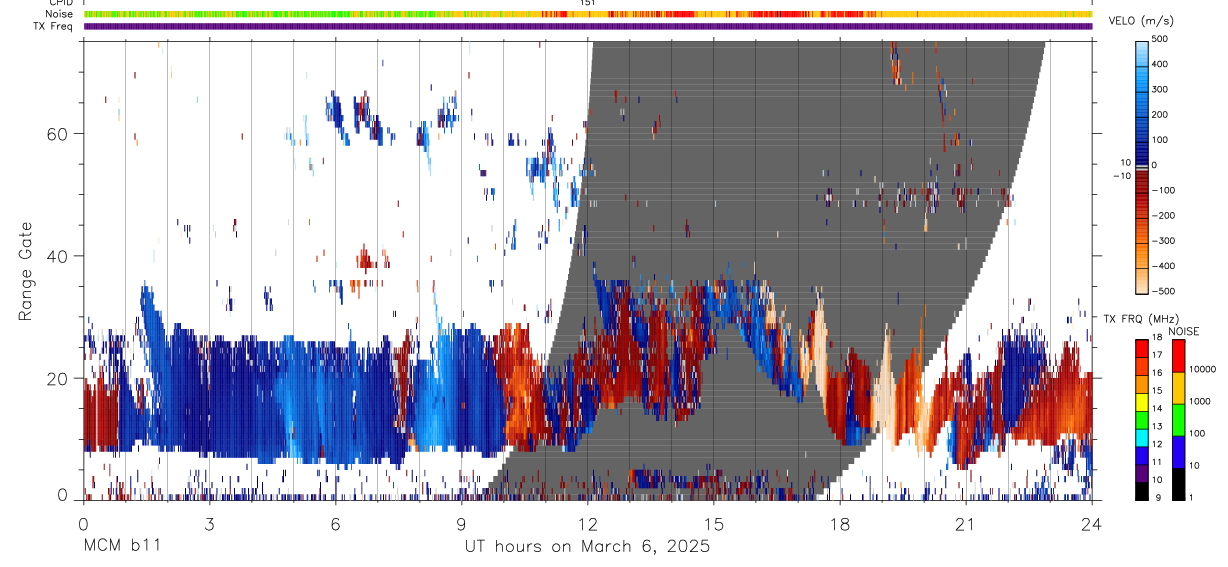
Task: Click the 'NOISE' legend title
Action: [1182, 331]
